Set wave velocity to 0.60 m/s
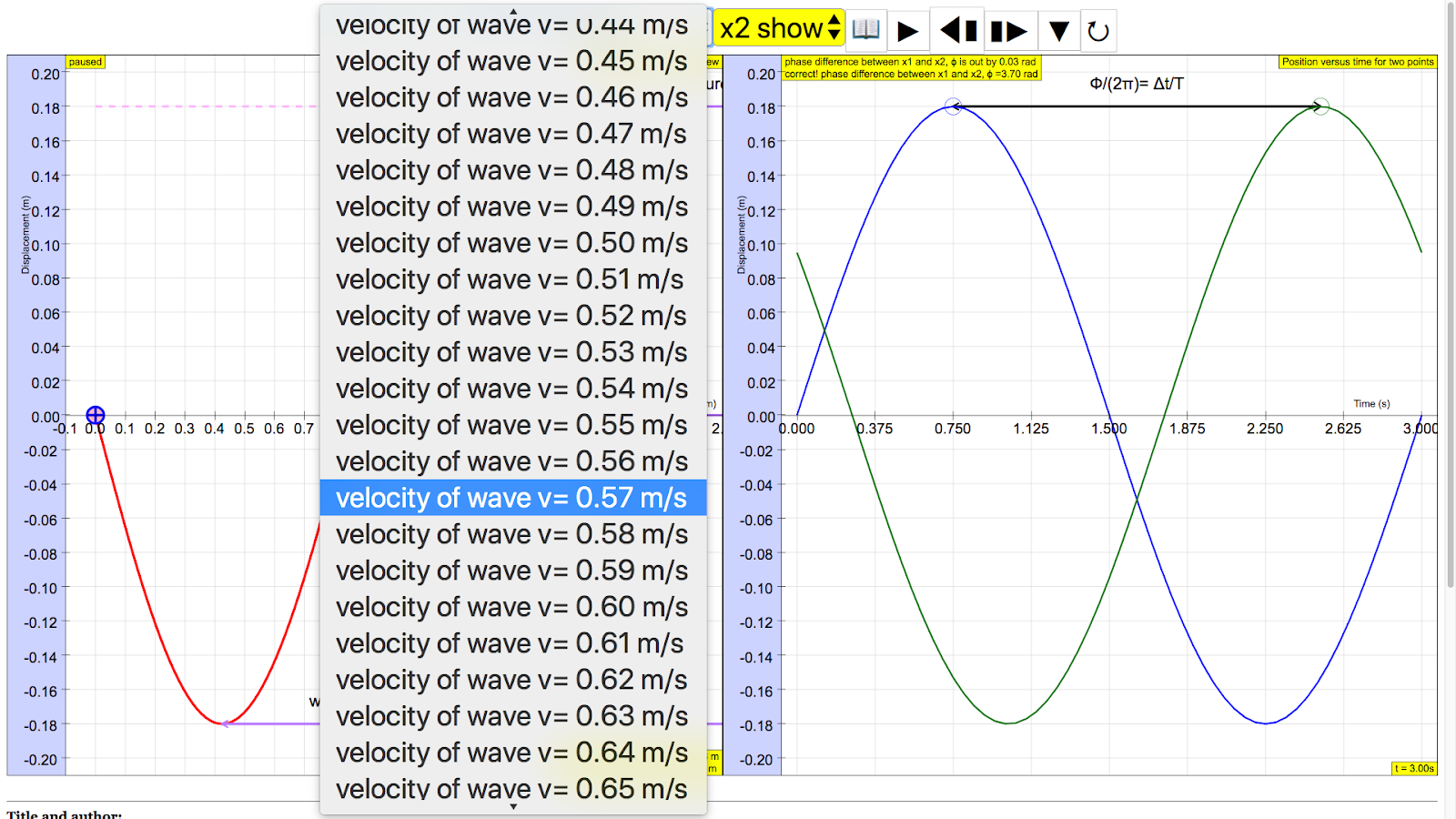1456x819 pixels. coord(513,607)
